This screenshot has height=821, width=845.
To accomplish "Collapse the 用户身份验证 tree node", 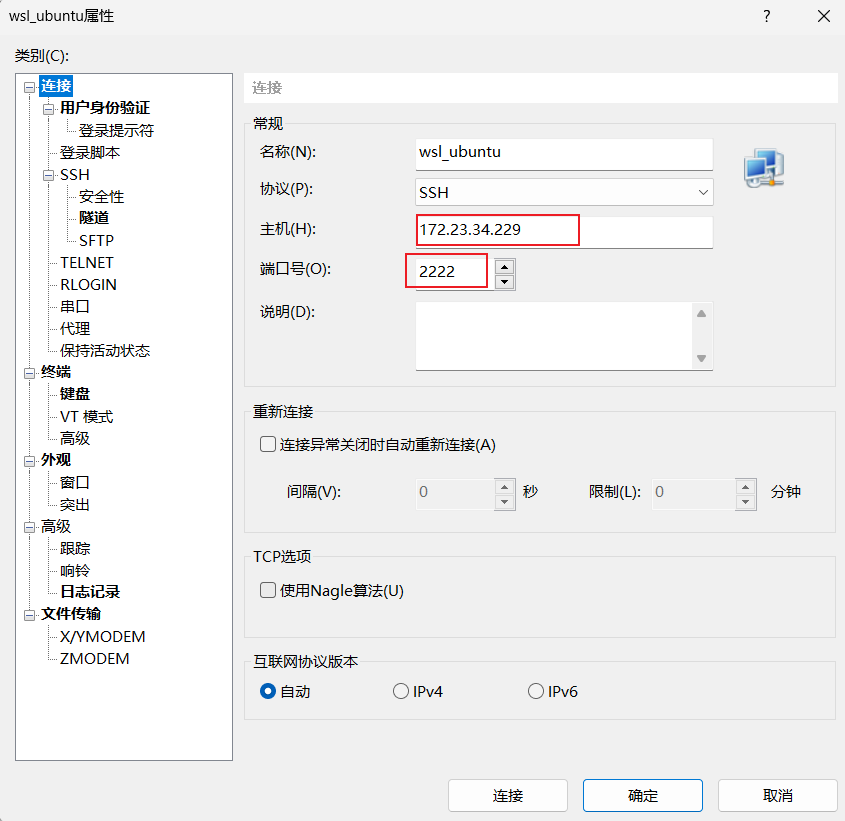I will tap(49, 109).
